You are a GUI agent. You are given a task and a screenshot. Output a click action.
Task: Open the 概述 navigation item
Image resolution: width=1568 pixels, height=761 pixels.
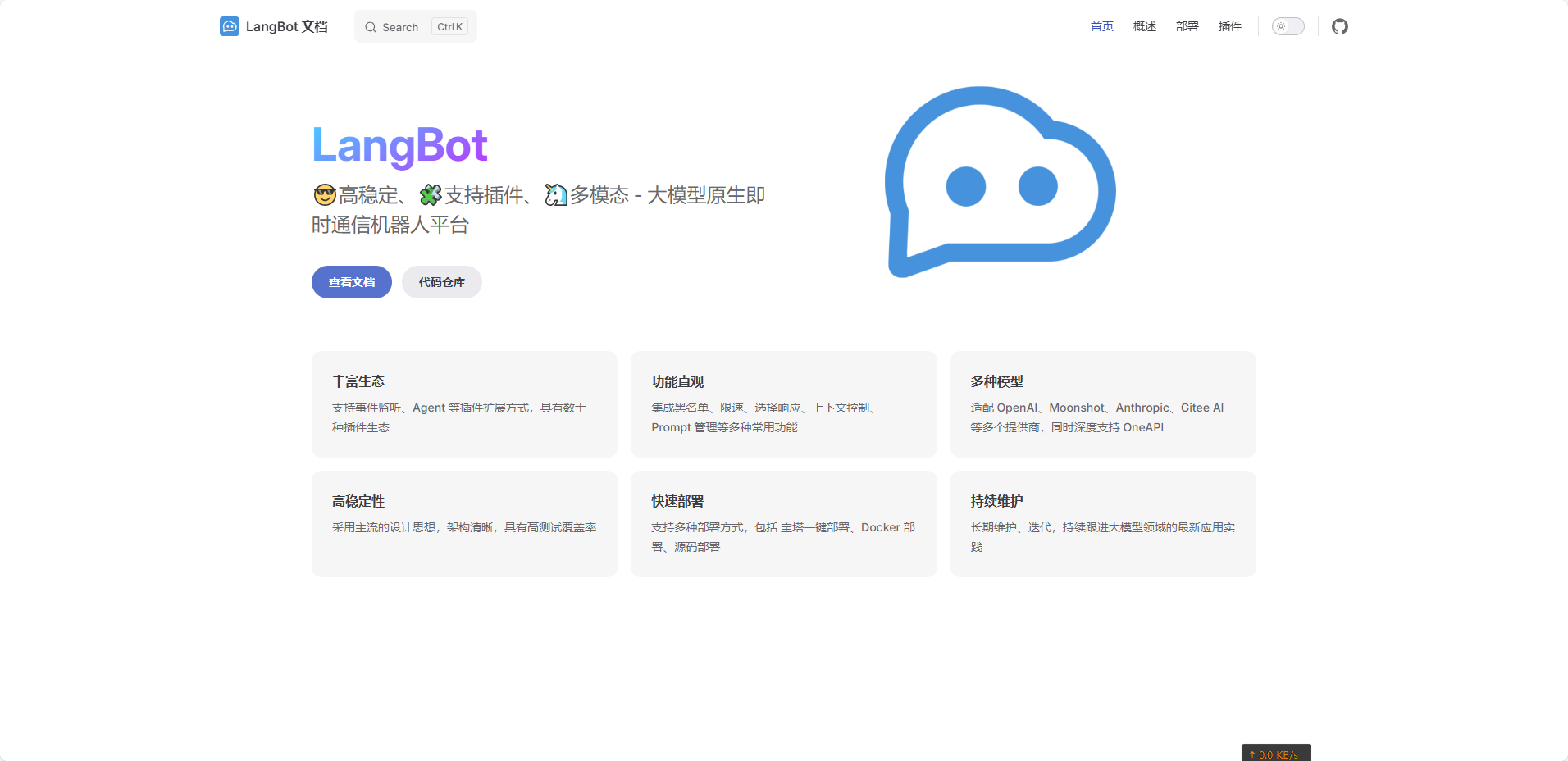(1144, 26)
